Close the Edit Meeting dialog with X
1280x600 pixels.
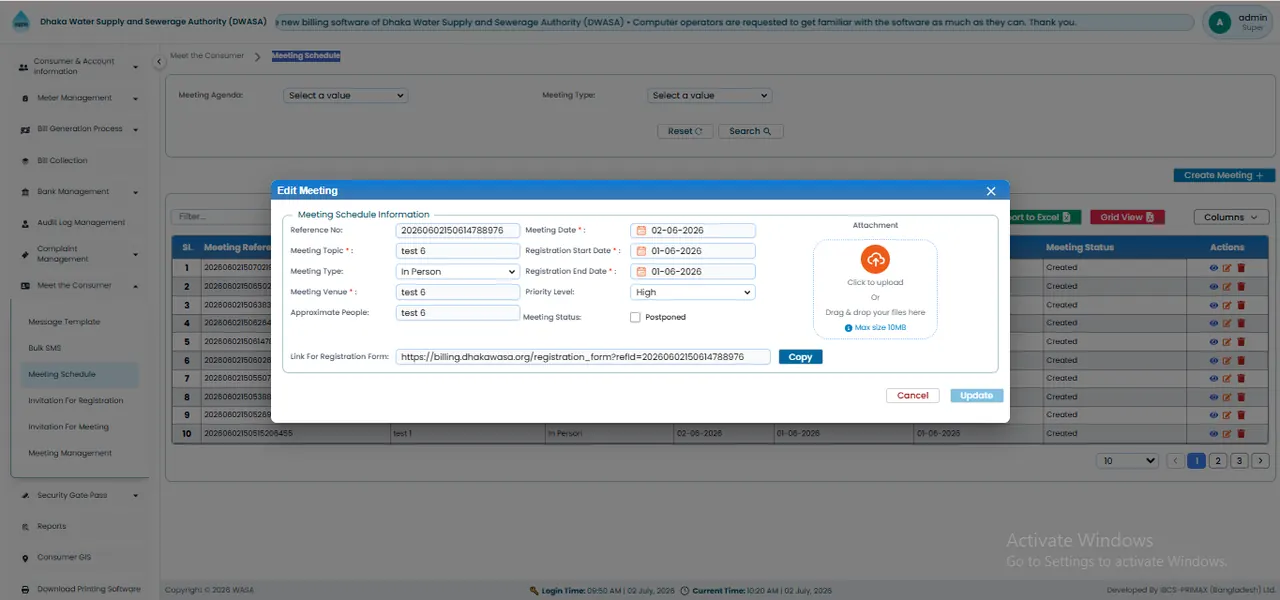click(991, 191)
